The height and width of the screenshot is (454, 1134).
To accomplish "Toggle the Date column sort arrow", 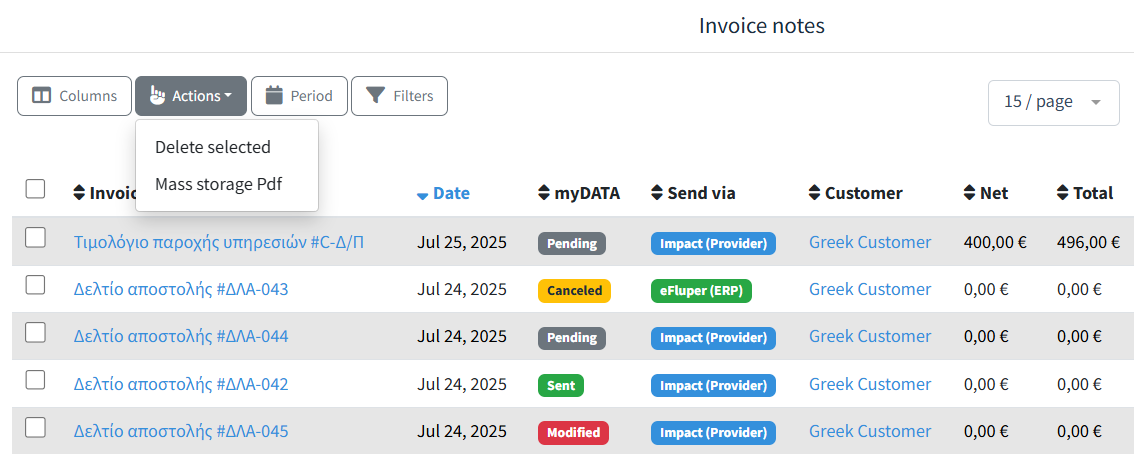I will [423, 194].
